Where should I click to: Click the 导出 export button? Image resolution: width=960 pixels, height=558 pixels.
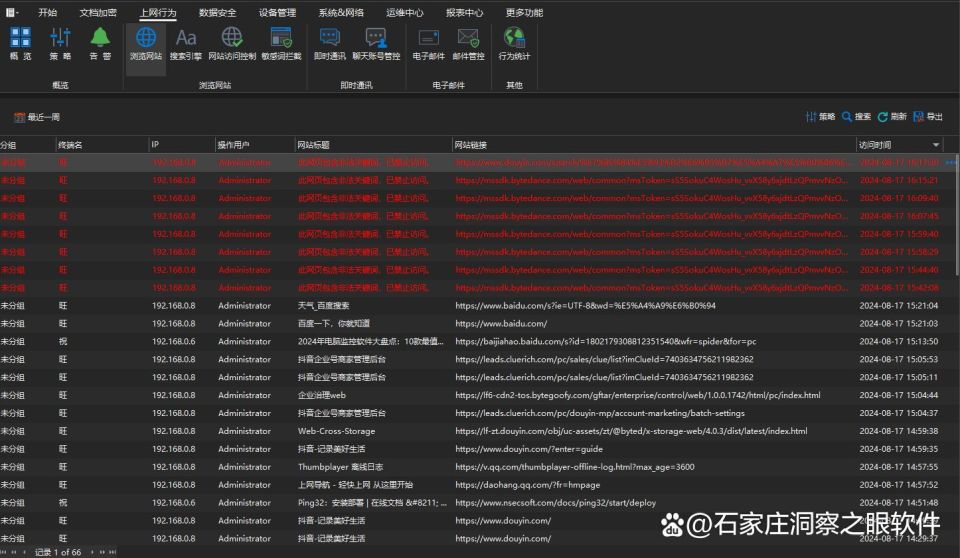click(928, 116)
